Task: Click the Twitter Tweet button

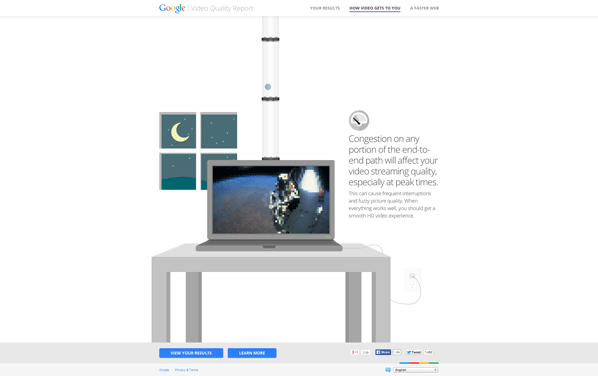Action: pyautogui.click(x=414, y=352)
